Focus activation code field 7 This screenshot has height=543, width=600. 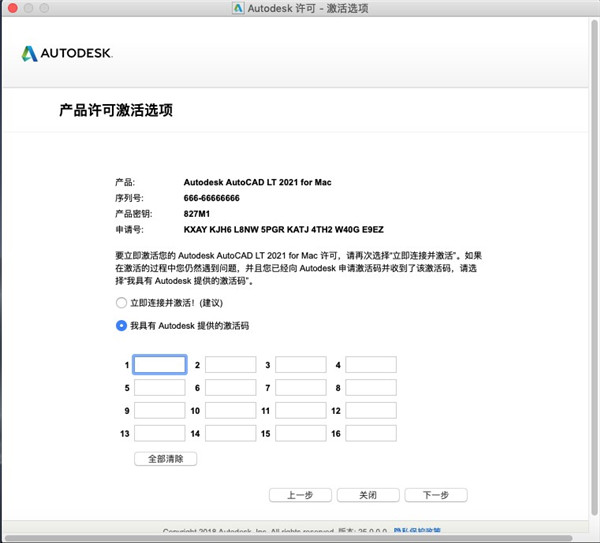[x=301, y=388]
